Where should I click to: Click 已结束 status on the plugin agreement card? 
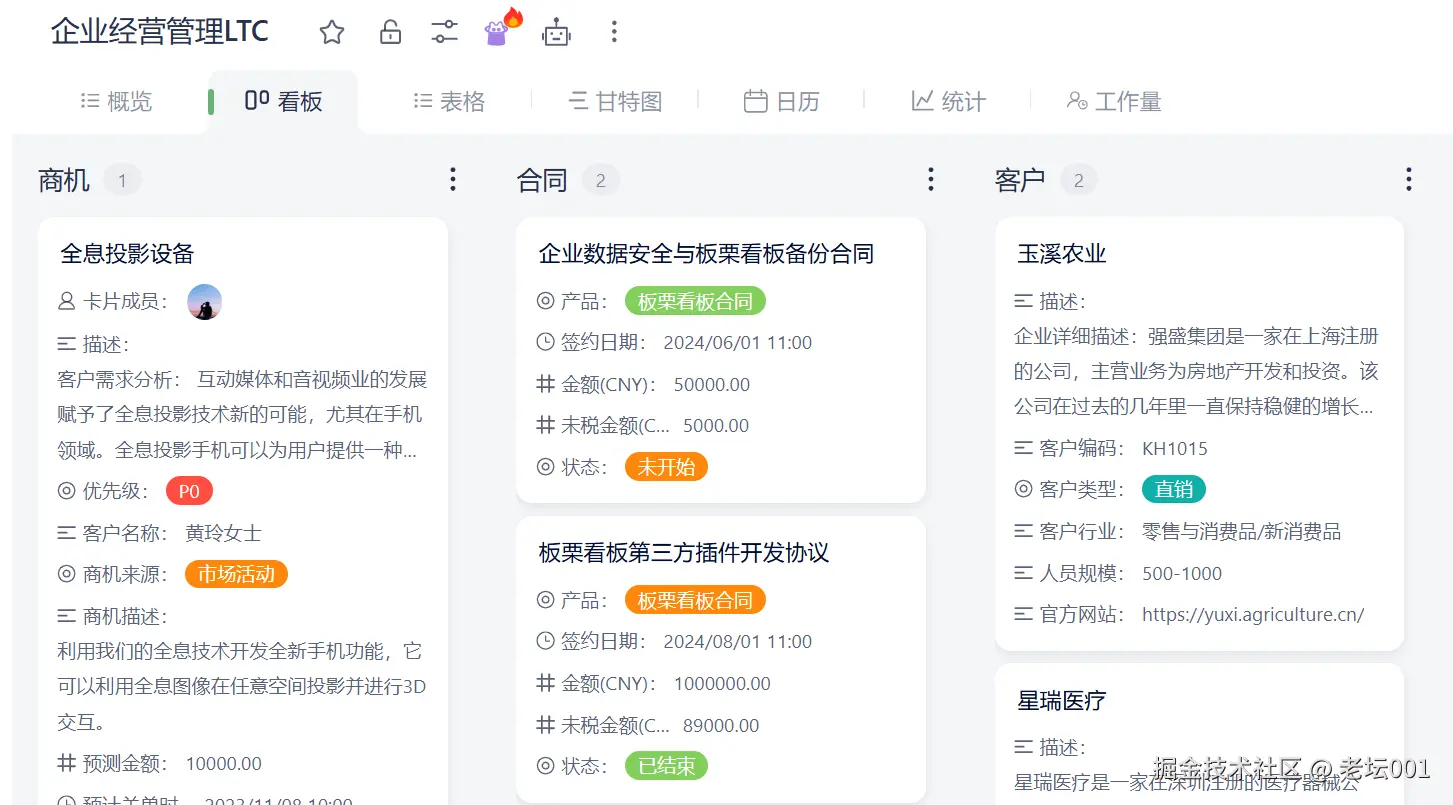(x=666, y=765)
